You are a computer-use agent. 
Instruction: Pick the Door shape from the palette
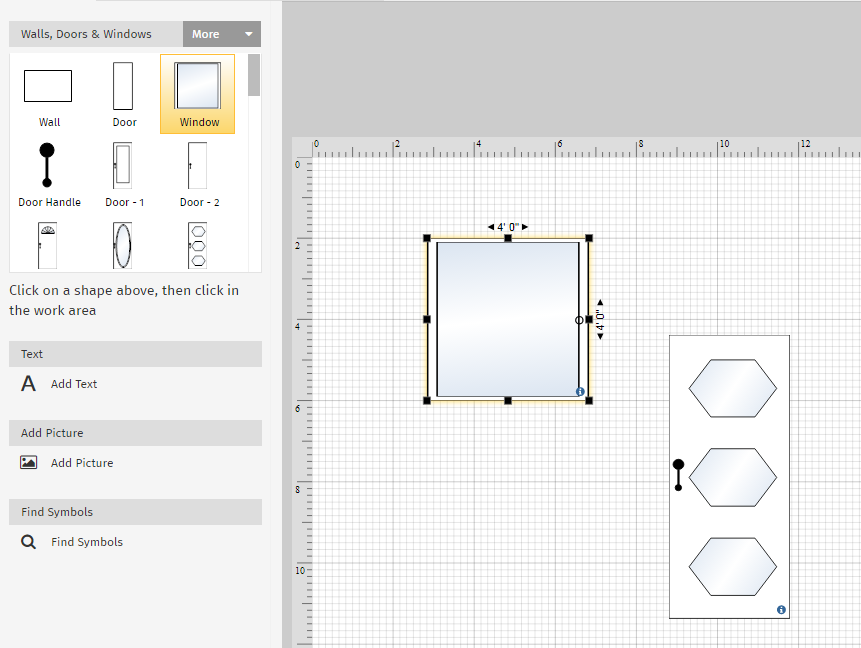123,87
